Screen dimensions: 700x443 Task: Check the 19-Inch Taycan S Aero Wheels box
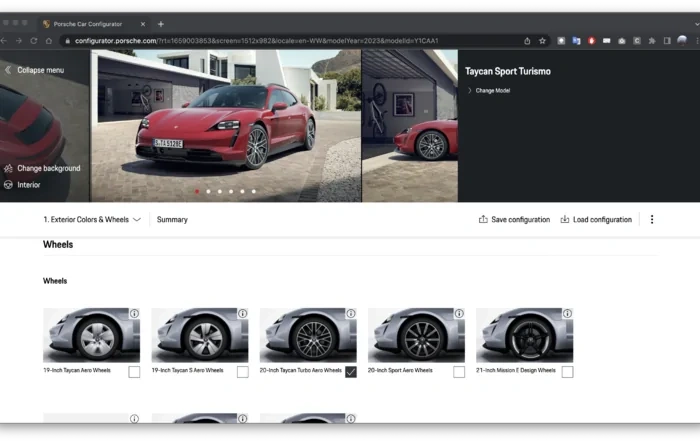coord(242,372)
